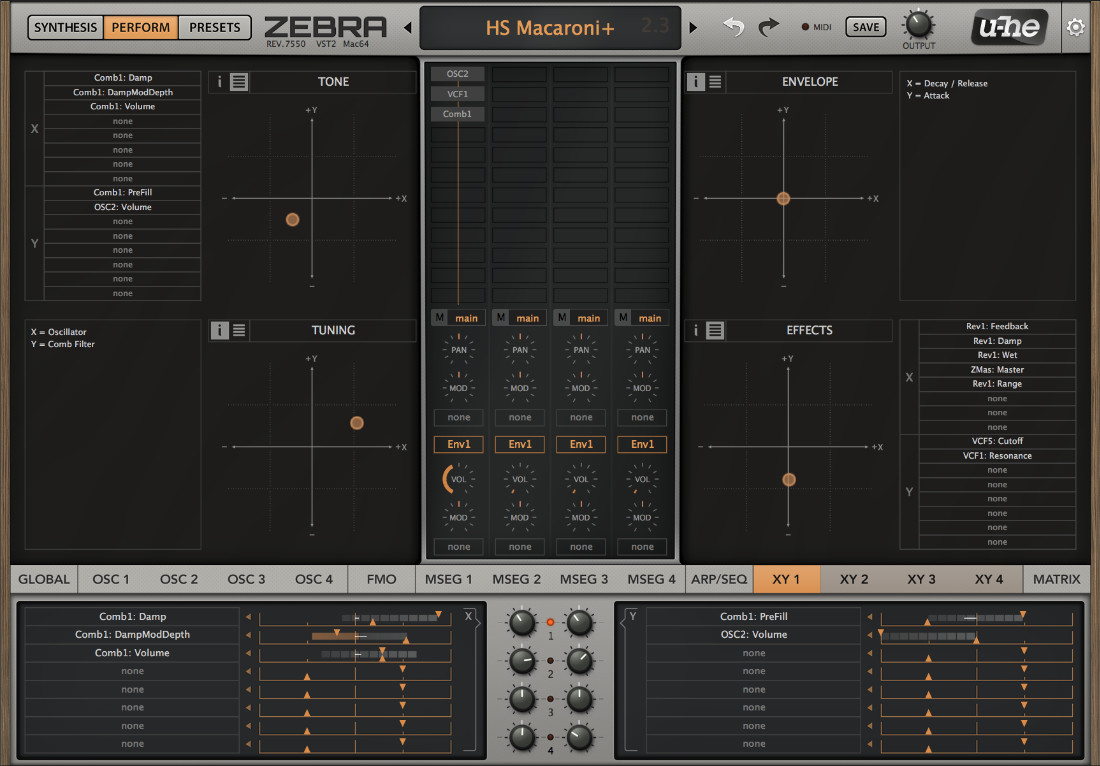The height and width of the screenshot is (766, 1100).
Task: Toggle XY selector LED number 1
Action: [x=550, y=622]
